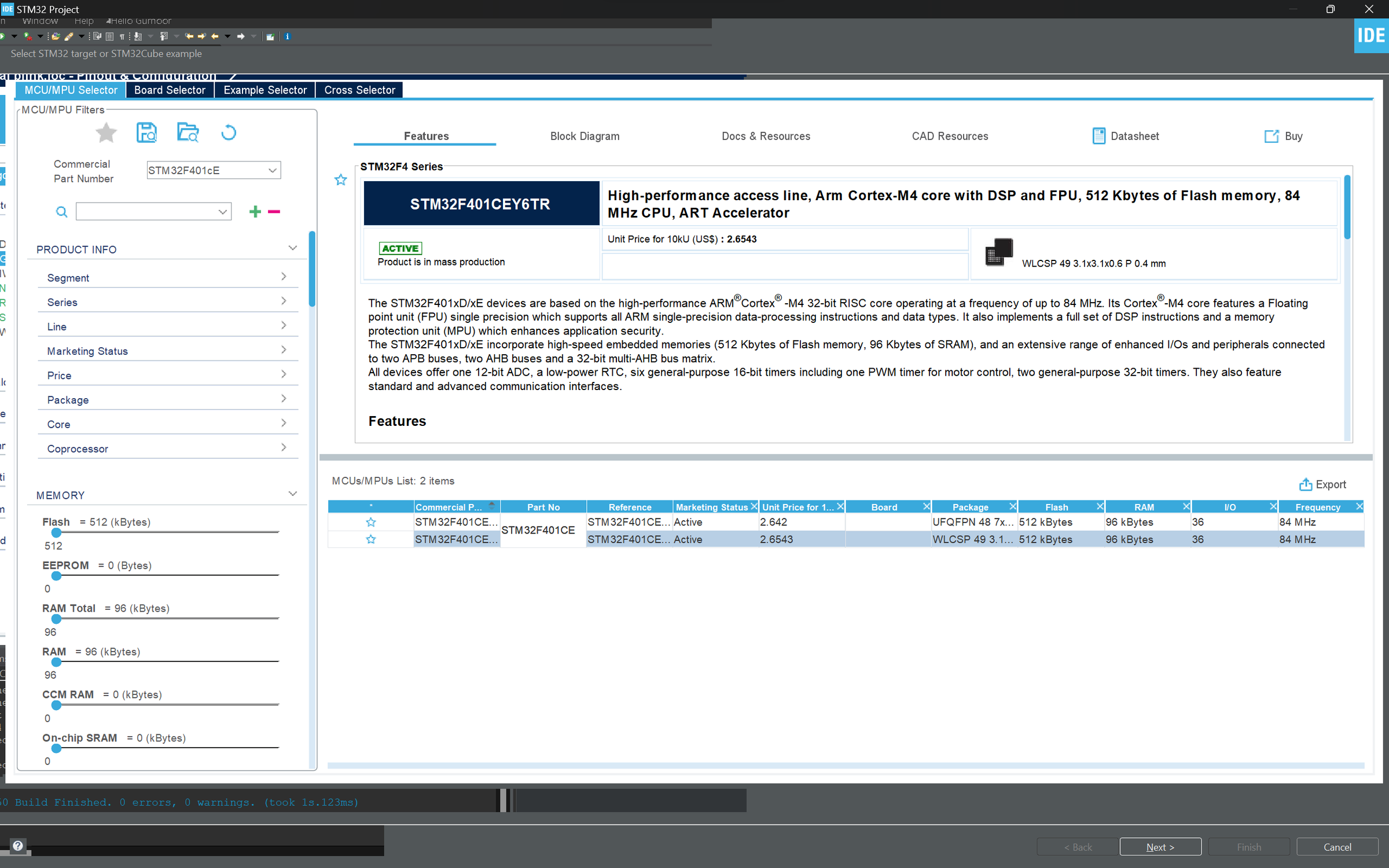
Task: Collapse the MEMORY section
Action: click(x=292, y=494)
